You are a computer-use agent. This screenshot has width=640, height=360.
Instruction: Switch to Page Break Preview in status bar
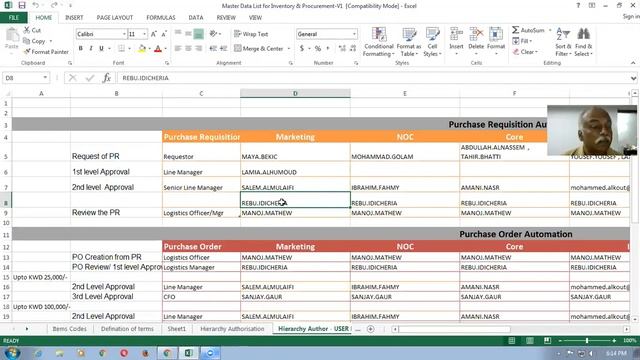[x=547, y=341]
